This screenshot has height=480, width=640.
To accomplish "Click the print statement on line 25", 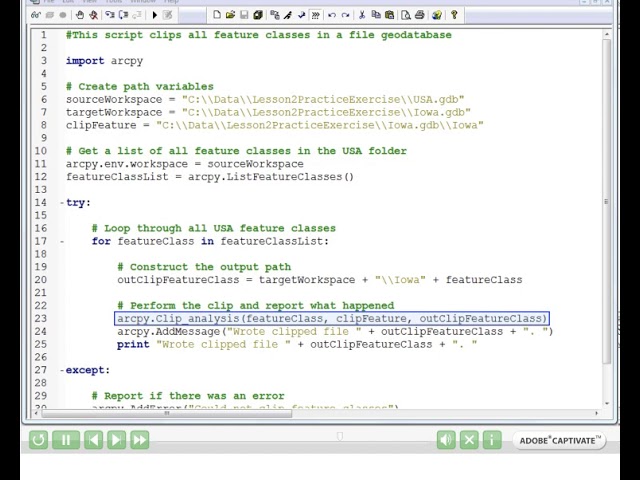I will [297, 344].
